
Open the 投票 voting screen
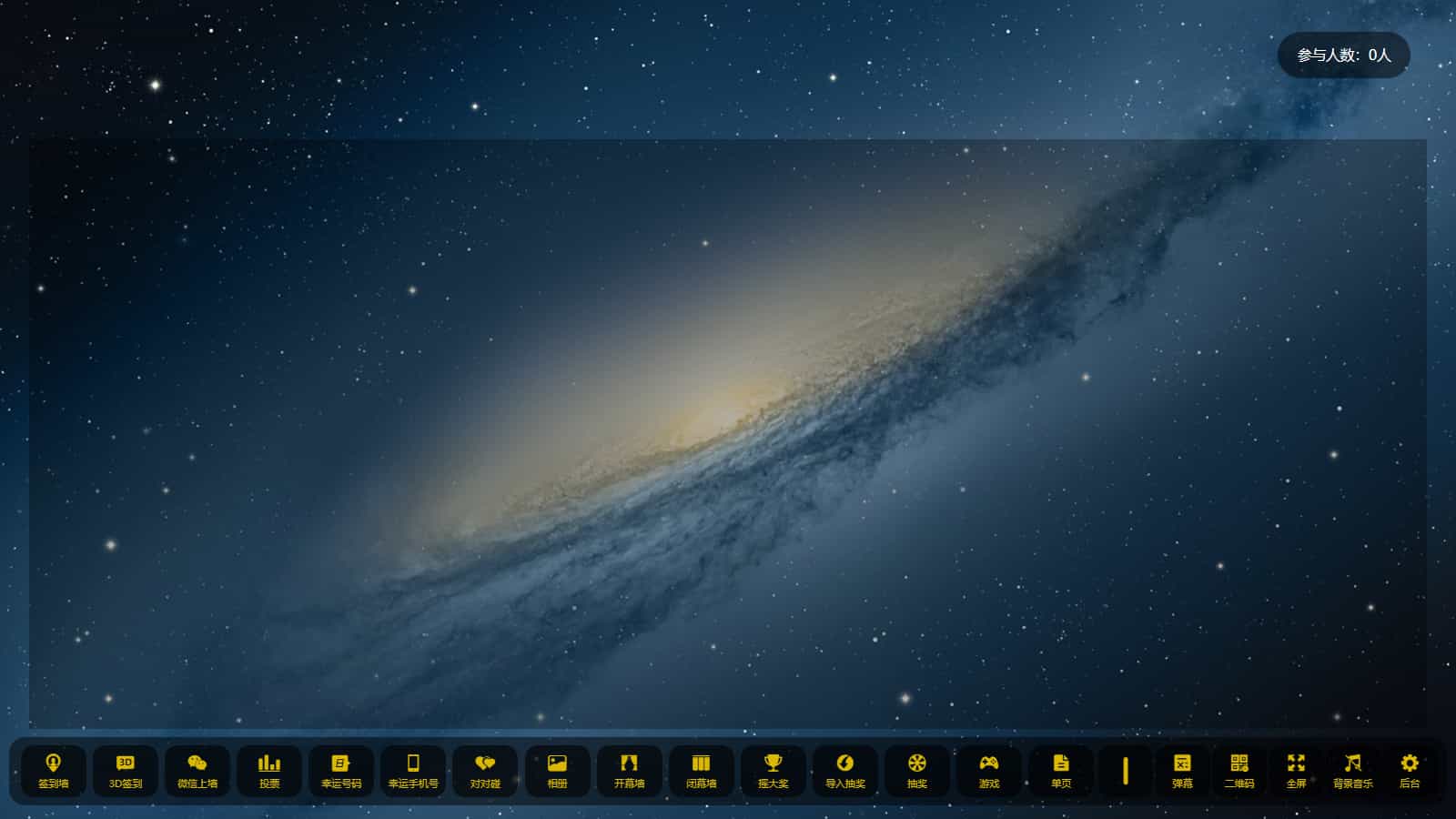(269, 771)
